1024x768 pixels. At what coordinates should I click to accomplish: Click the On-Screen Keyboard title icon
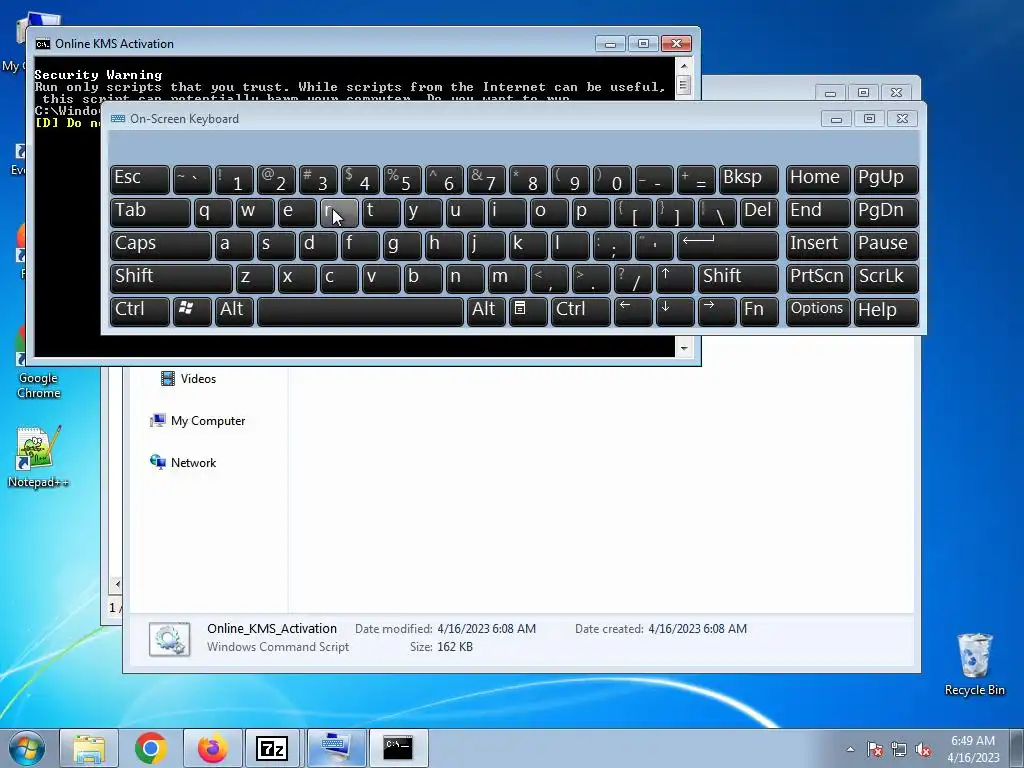[x=118, y=118]
